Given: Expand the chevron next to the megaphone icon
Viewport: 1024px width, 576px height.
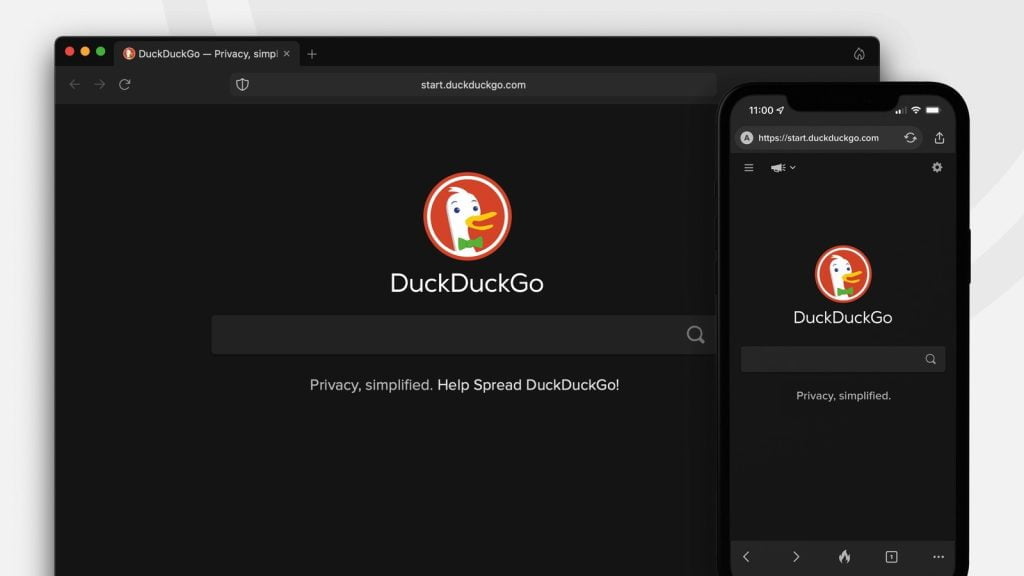Looking at the screenshot, I should pyautogui.click(x=790, y=167).
